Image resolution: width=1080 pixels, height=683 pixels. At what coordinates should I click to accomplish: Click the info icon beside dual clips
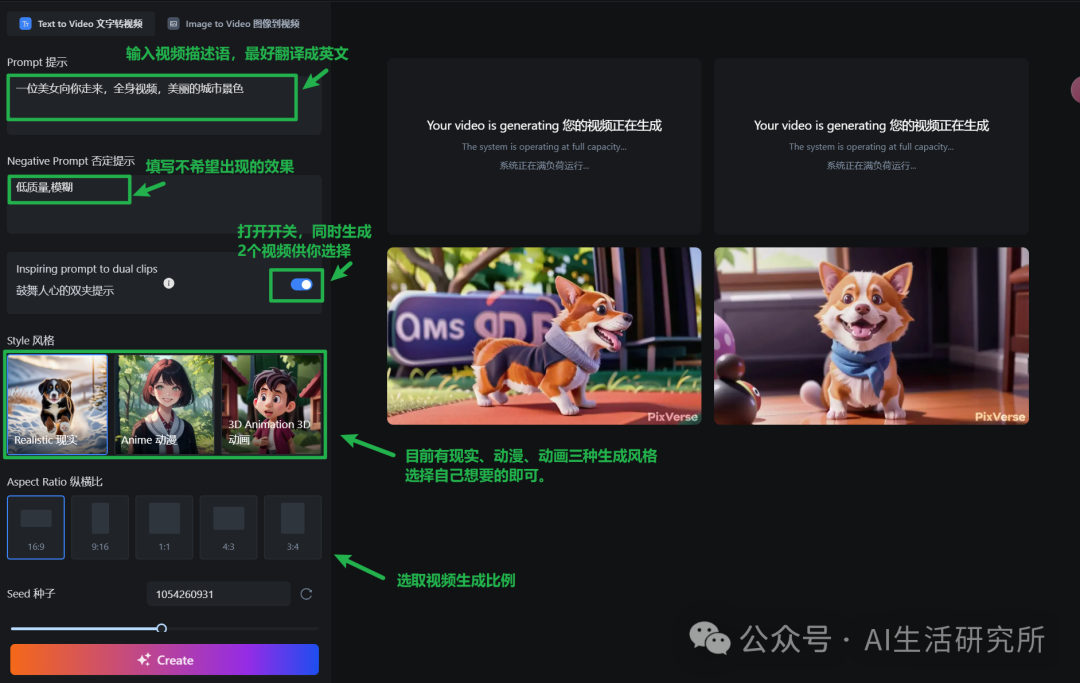169,283
